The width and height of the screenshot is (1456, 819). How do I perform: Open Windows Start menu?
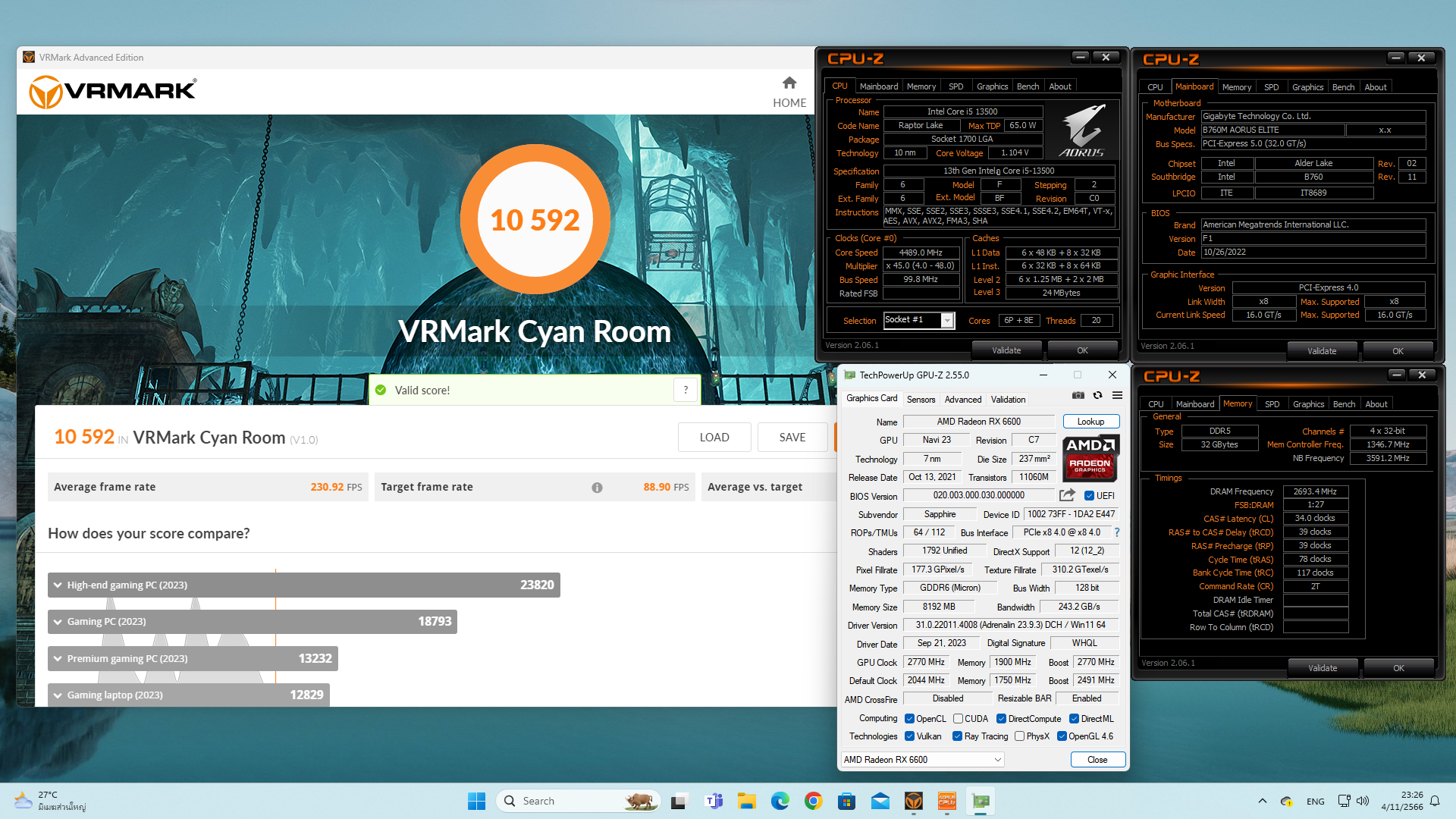[x=476, y=801]
